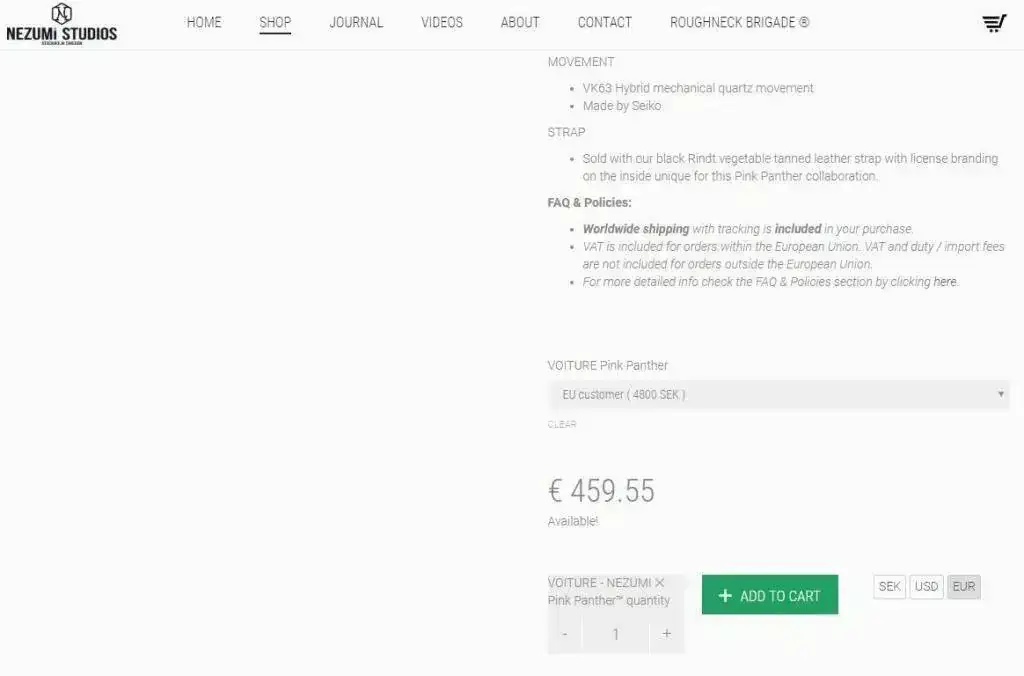Viewport: 1024px width, 676px height.
Task: Click the Nezumi Studios logo
Action: click(x=61, y=24)
